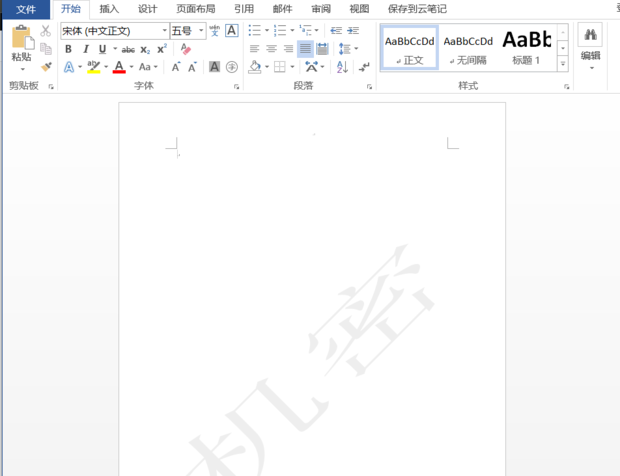Increase paragraph indent

[353, 30]
